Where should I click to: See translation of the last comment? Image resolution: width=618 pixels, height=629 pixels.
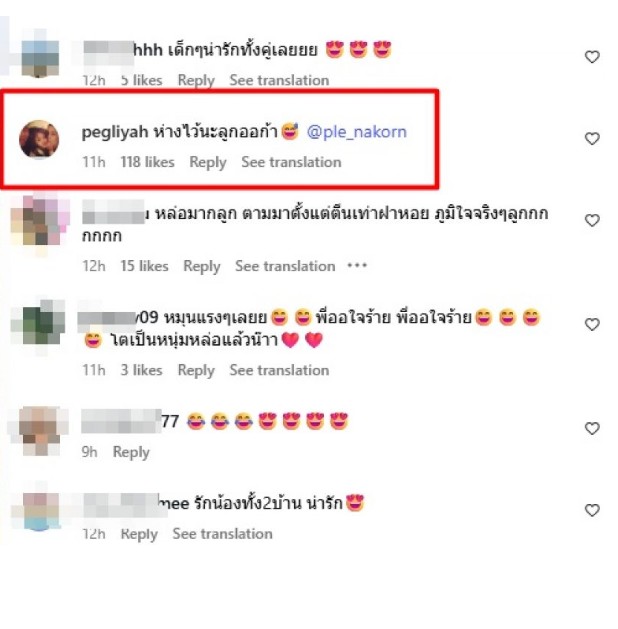pos(223,534)
